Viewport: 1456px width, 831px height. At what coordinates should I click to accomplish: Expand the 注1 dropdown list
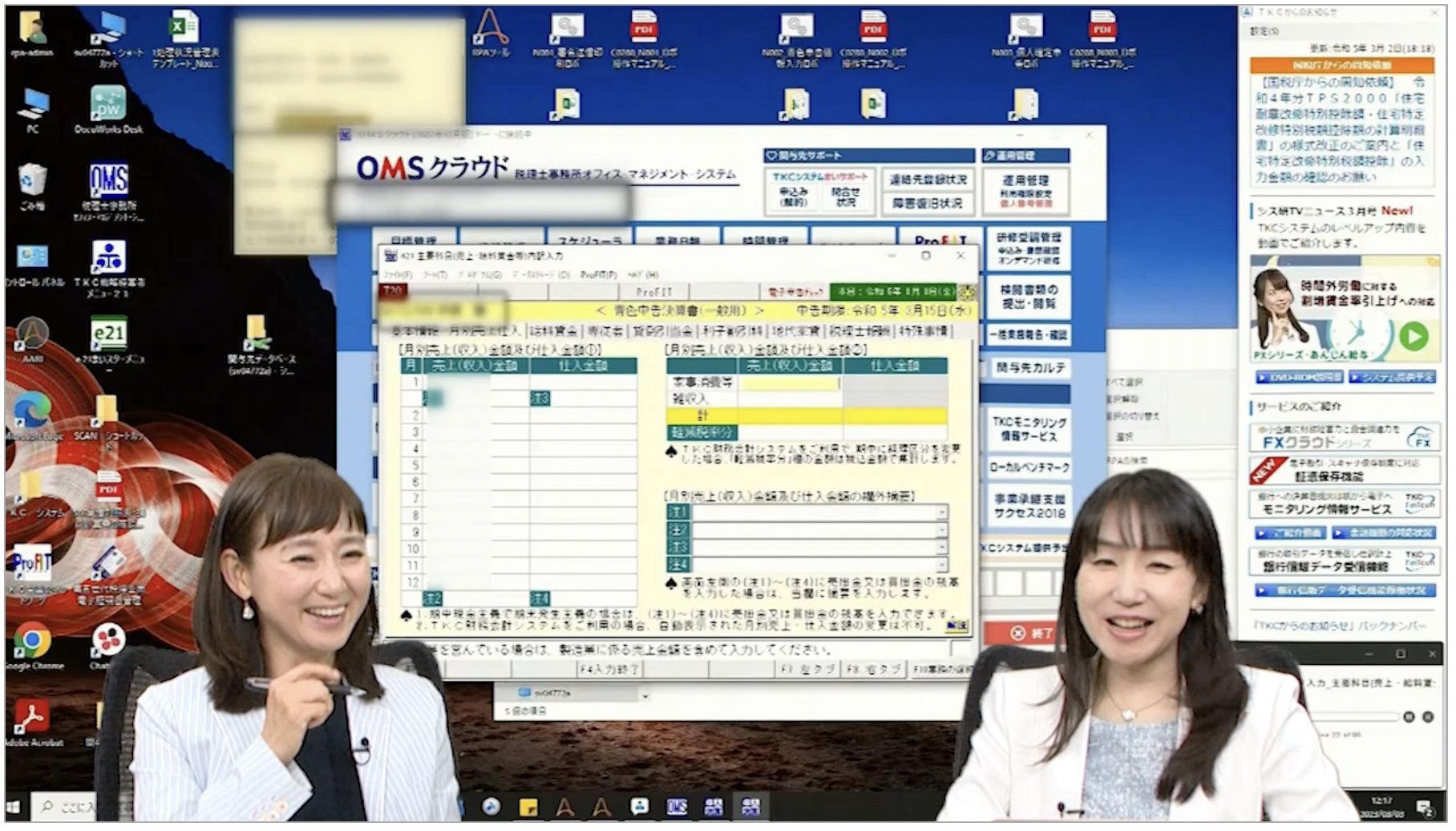coord(941,512)
